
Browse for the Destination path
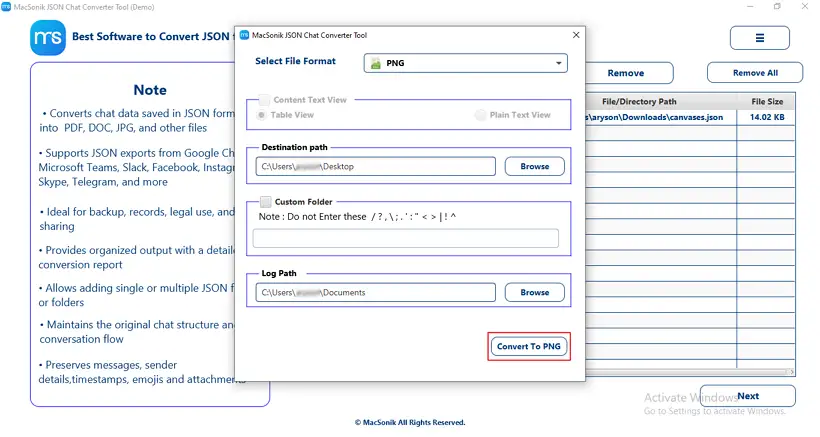534,166
